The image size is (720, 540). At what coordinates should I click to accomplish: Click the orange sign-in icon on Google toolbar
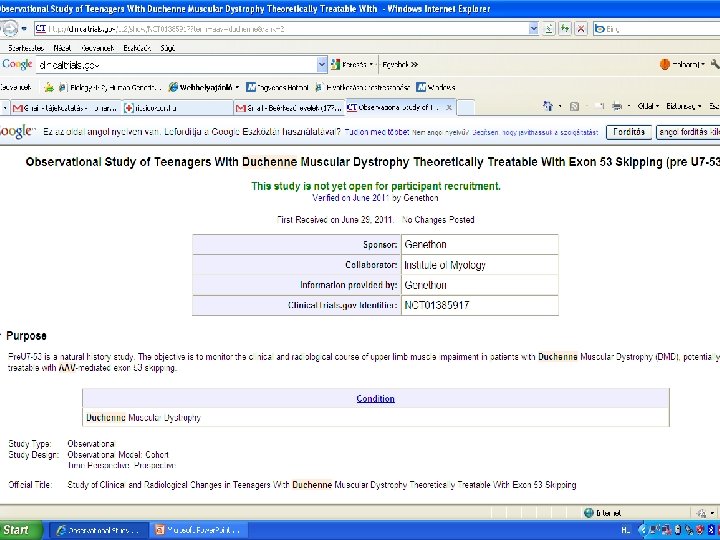click(664, 65)
